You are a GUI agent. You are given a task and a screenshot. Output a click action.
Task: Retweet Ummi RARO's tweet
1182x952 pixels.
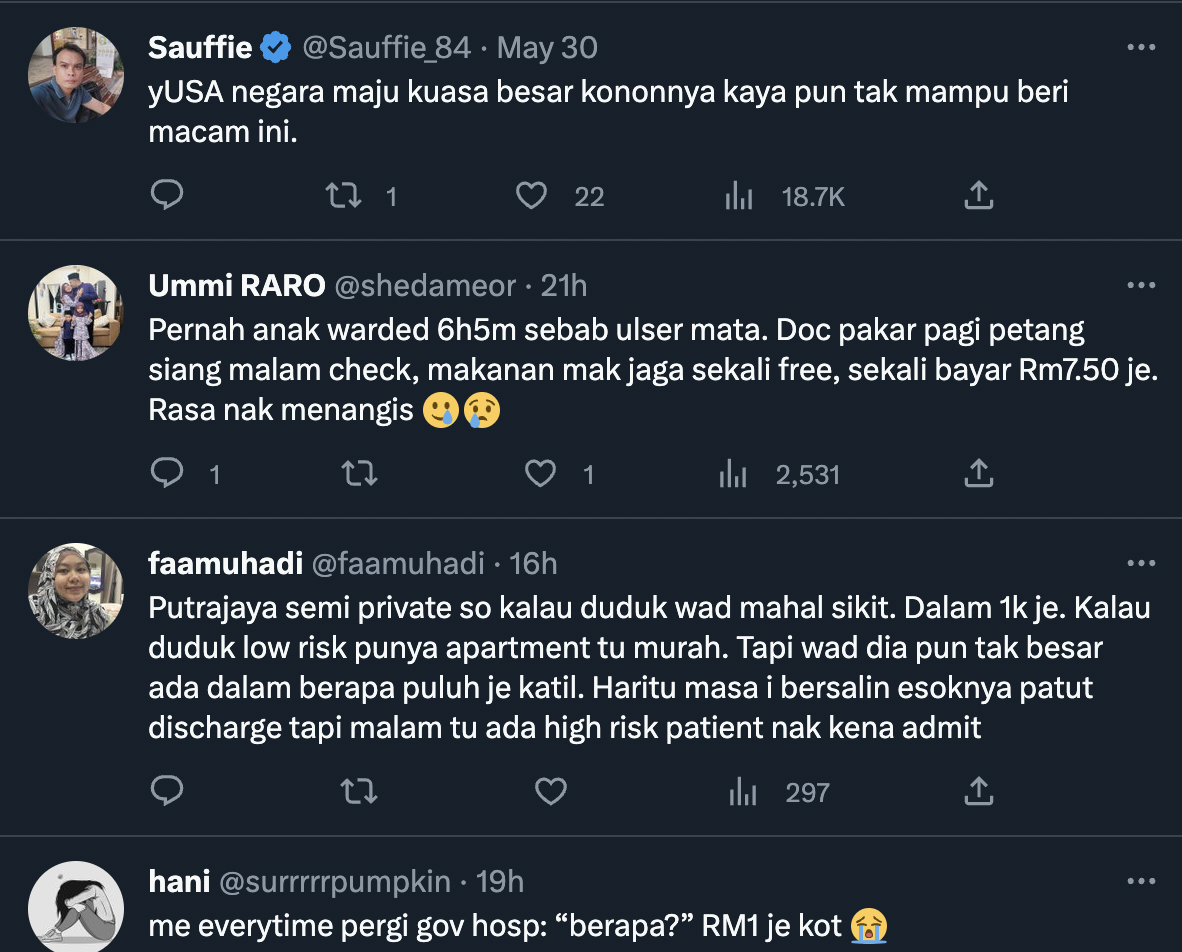[359, 473]
